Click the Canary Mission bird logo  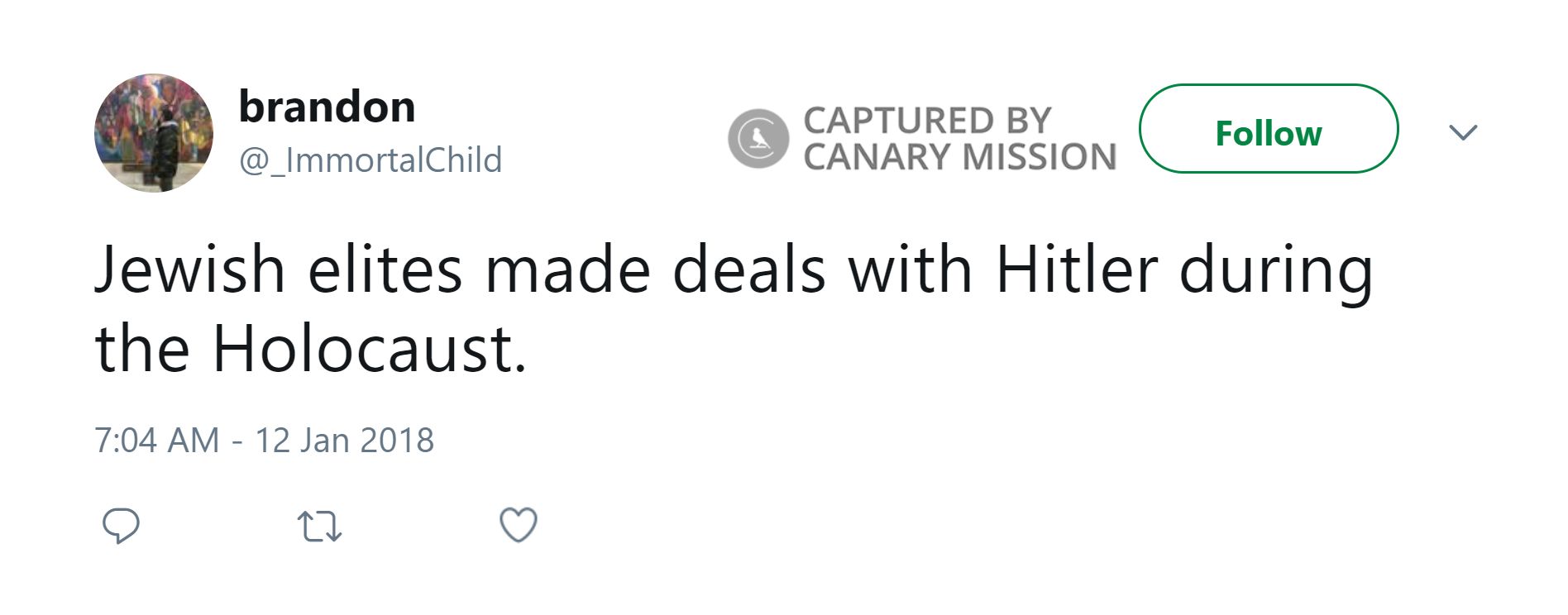[x=758, y=138]
